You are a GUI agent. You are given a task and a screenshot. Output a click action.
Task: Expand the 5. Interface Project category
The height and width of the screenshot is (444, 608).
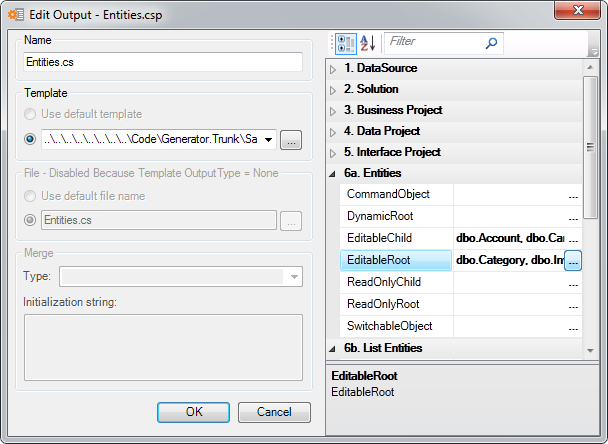pos(333,153)
